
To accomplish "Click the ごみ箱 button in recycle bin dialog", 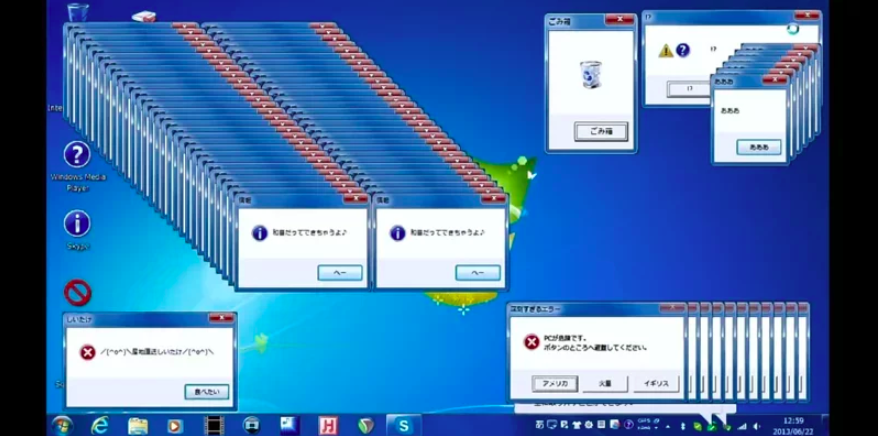I will (601, 132).
